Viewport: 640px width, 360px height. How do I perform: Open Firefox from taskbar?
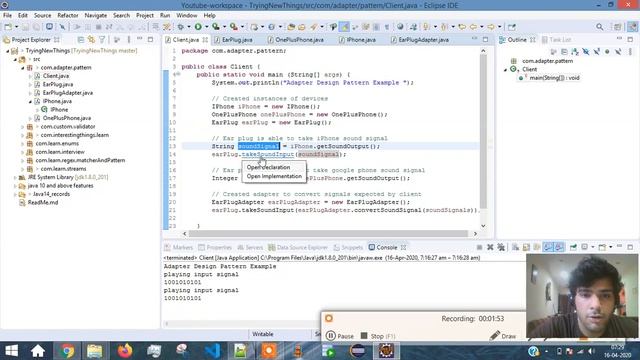point(124,351)
